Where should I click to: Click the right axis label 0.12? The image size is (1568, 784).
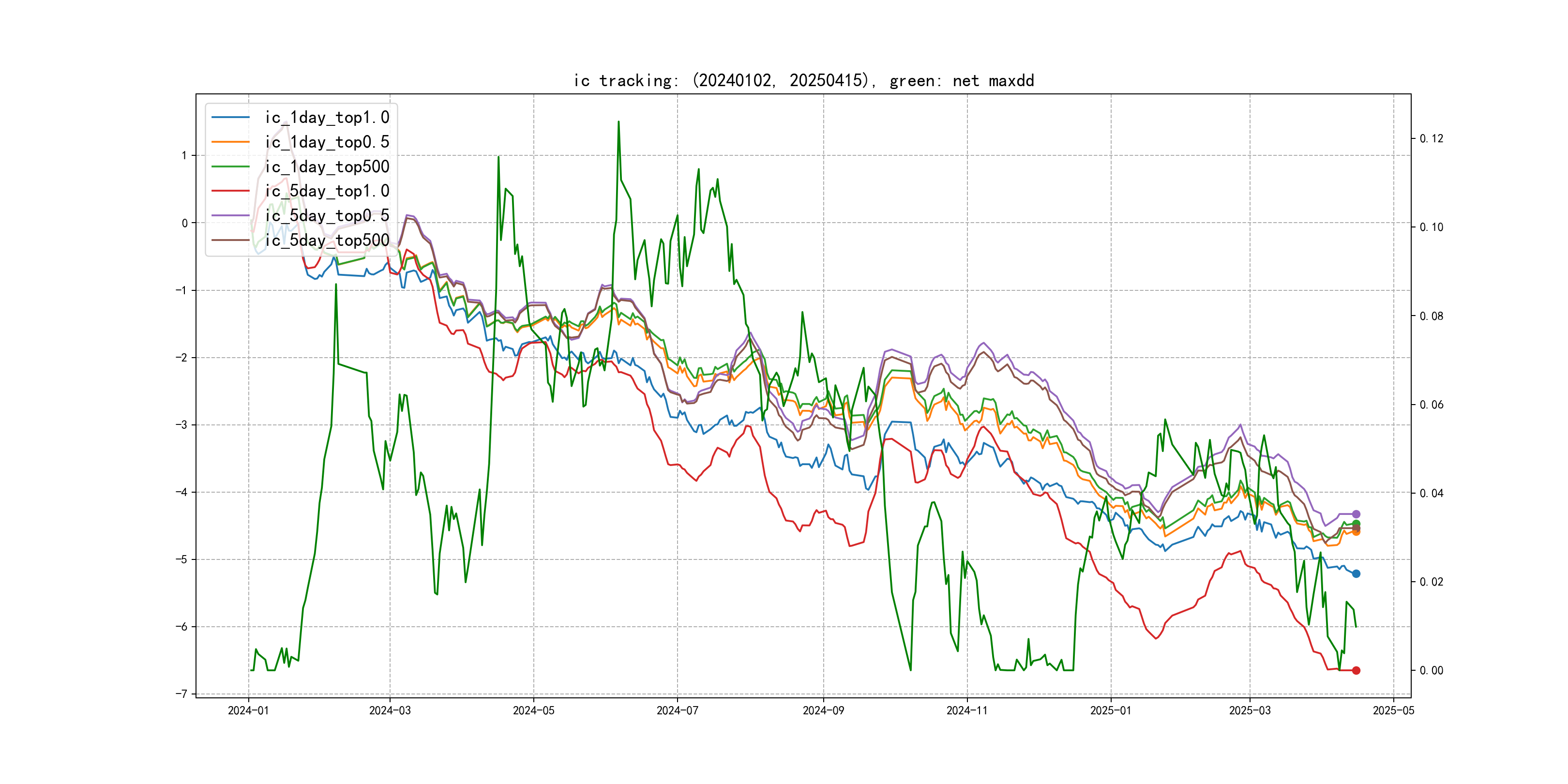pyautogui.click(x=1431, y=139)
